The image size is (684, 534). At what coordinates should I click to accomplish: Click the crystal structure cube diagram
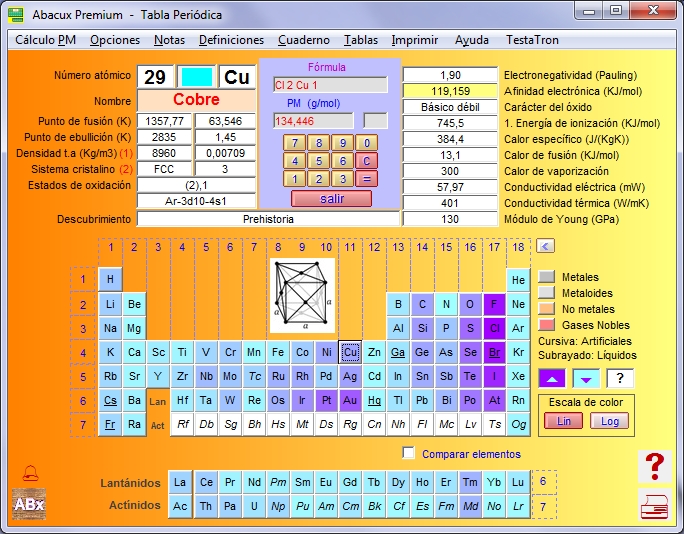tap(303, 296)
